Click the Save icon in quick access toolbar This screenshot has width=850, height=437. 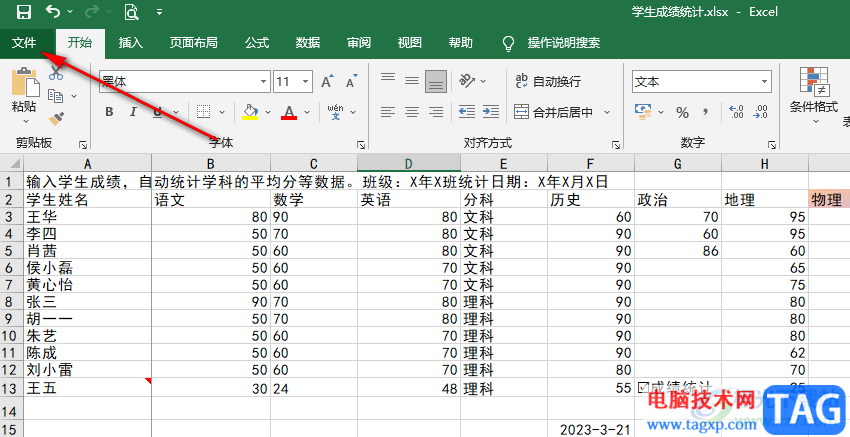(24, 11)
